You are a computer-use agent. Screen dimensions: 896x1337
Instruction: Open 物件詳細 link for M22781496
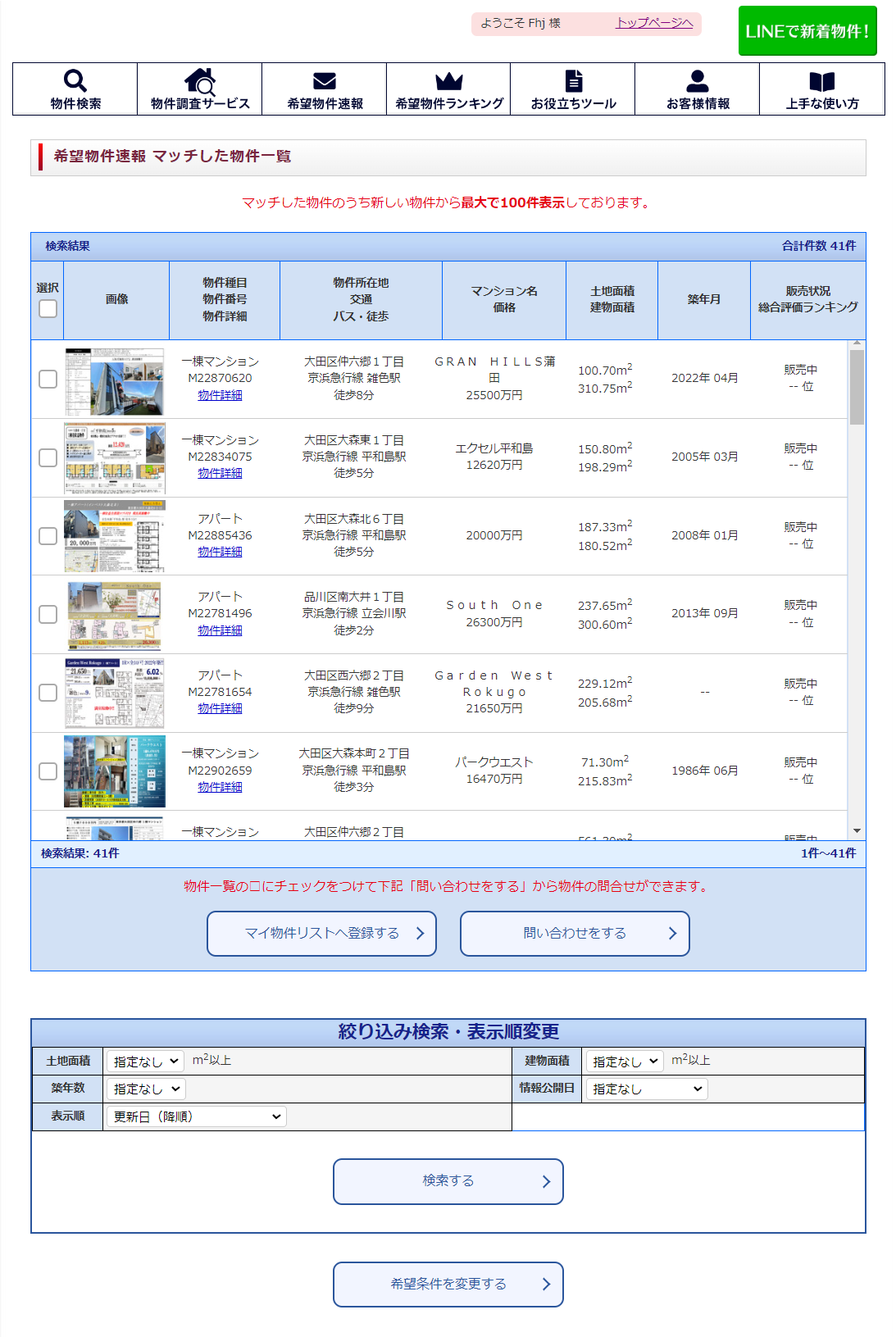coord(220,630)
